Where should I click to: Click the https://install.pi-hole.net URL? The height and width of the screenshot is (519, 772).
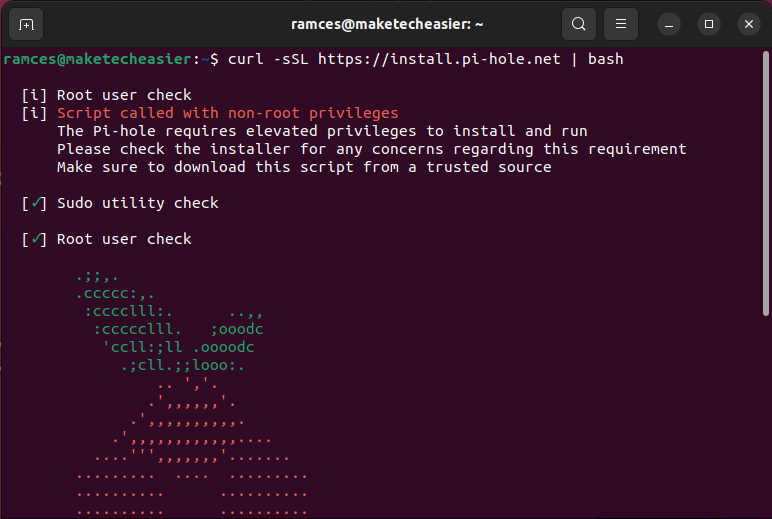pos(439,60)
